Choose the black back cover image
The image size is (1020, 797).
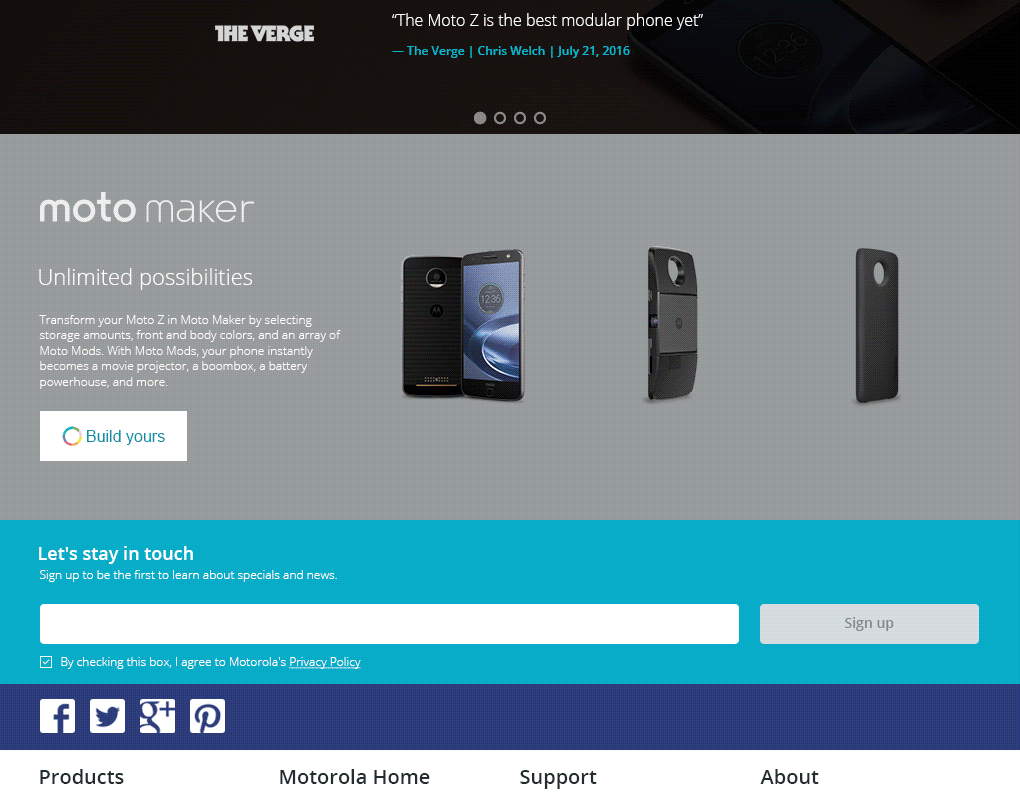pyautogui.click(x=877, y=325)
